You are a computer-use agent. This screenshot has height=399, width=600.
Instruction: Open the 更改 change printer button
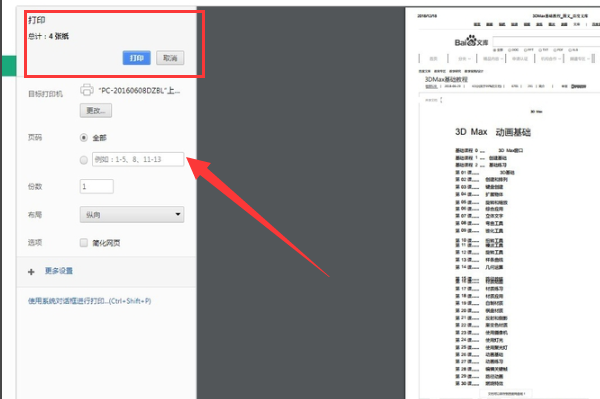[96, 111]
